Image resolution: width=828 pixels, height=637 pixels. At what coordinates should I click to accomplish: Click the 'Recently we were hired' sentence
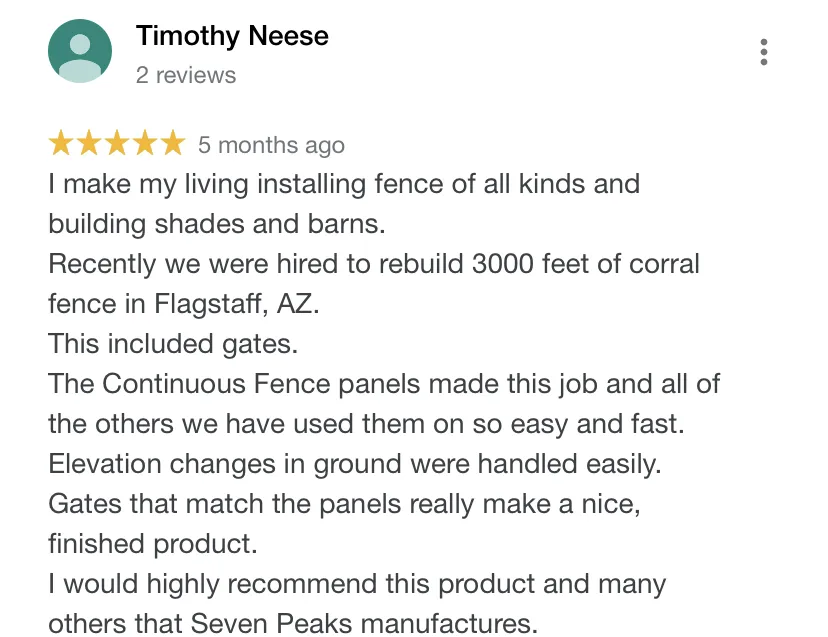374,264
